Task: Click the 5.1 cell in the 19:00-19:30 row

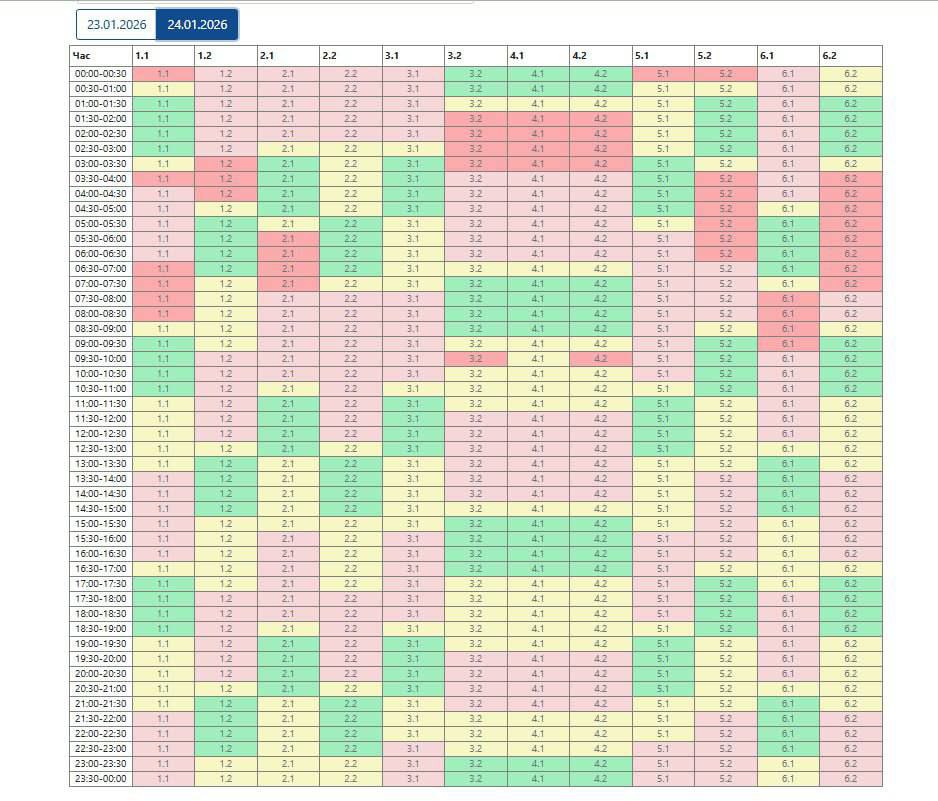Action: 663,644
